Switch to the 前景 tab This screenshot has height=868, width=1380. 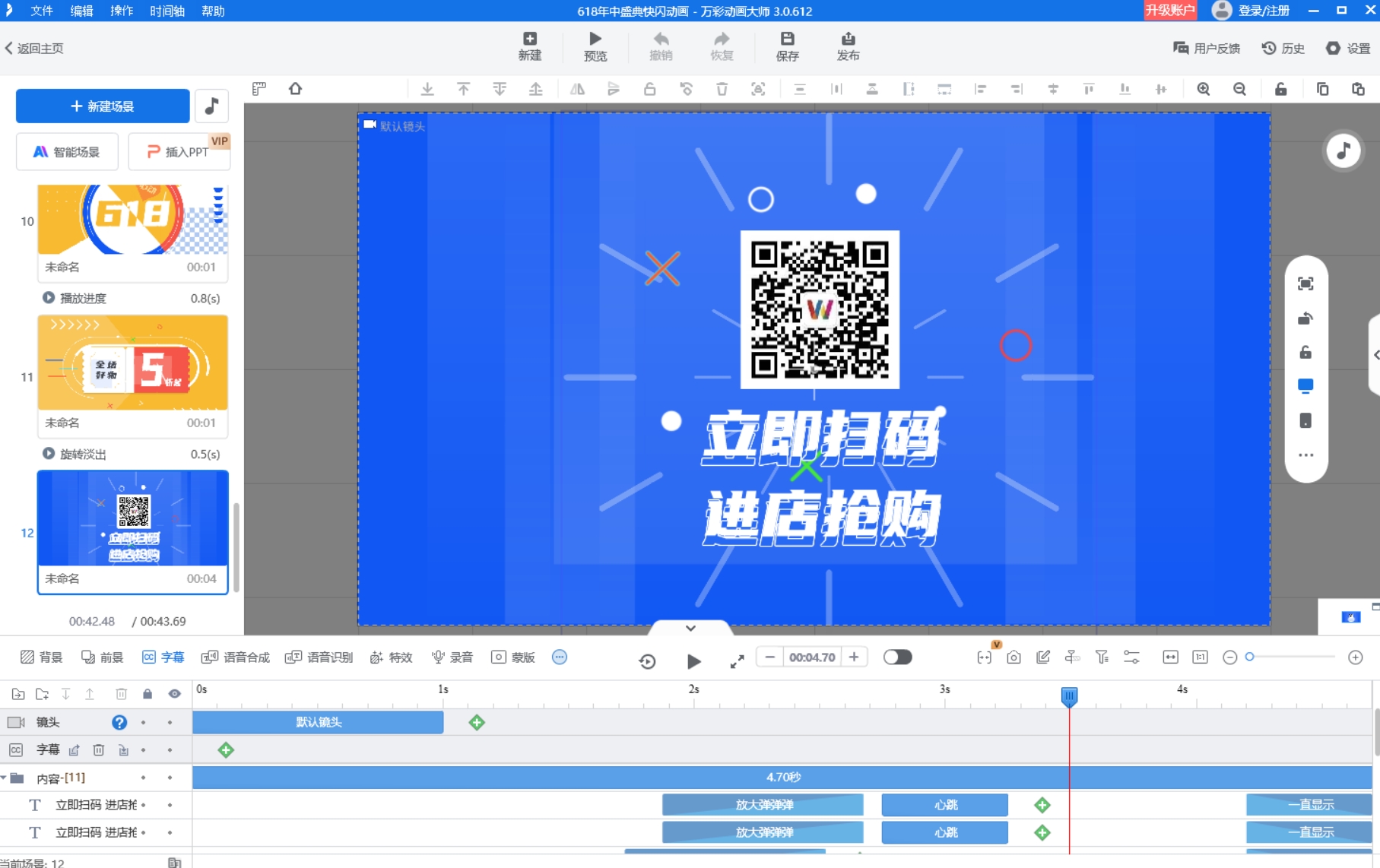pyautogui.click(x=102, y=657)
